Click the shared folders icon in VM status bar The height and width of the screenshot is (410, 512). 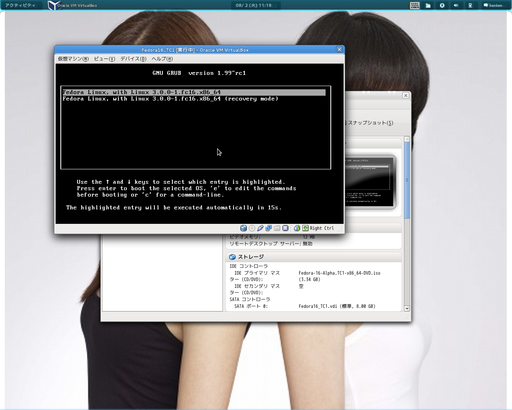click(277, 228)
